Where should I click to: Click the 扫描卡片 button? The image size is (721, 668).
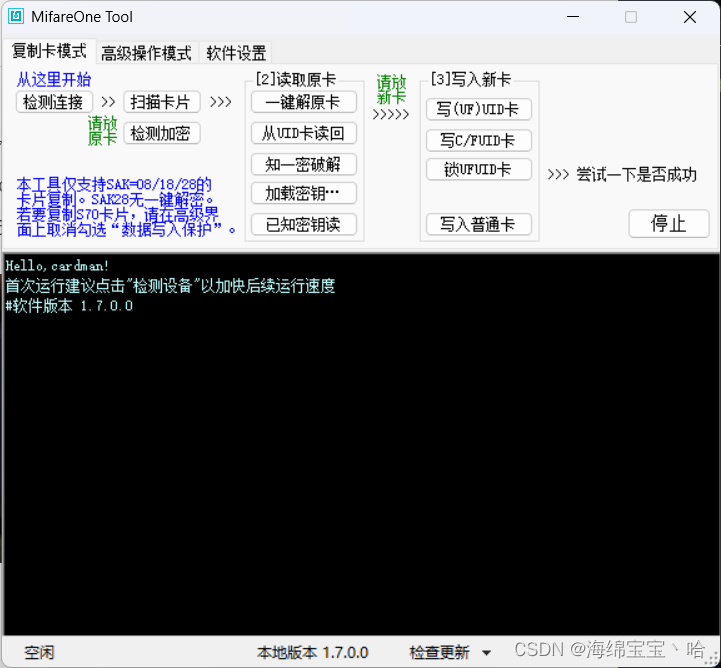point(161,102)
